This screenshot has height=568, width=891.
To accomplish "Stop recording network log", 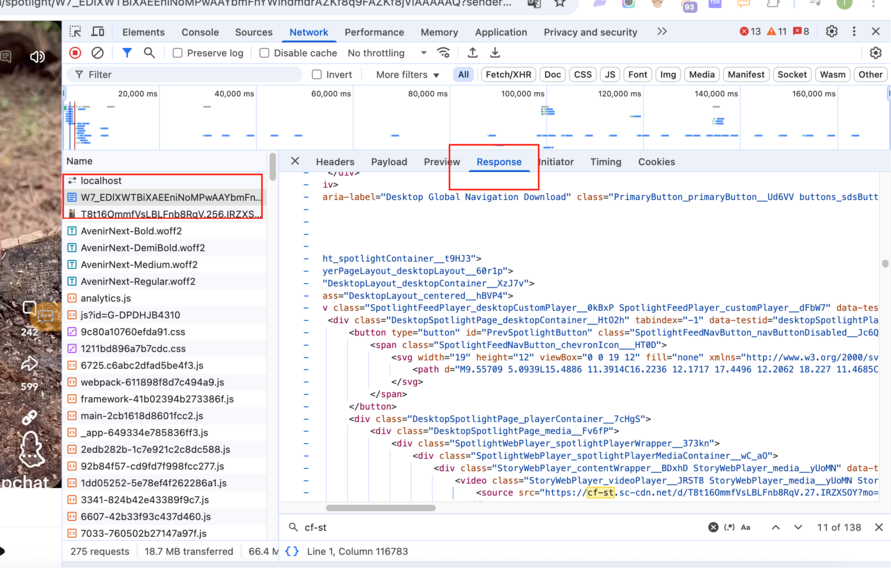I will coord(75,53).
